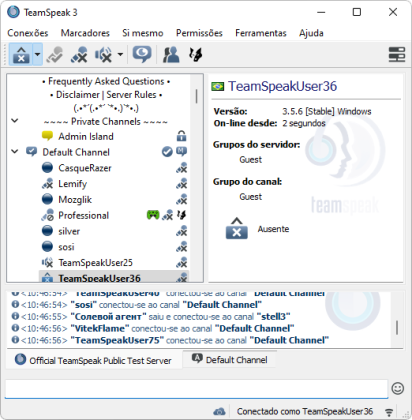
Task: Select the Default Channel row
Action: coord(76,152)
